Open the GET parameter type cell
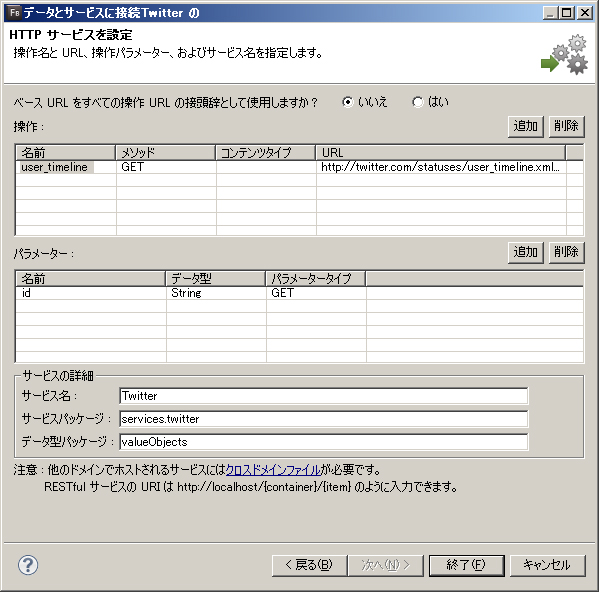Viewport: 599px width, 592px height. click(316, 293)
